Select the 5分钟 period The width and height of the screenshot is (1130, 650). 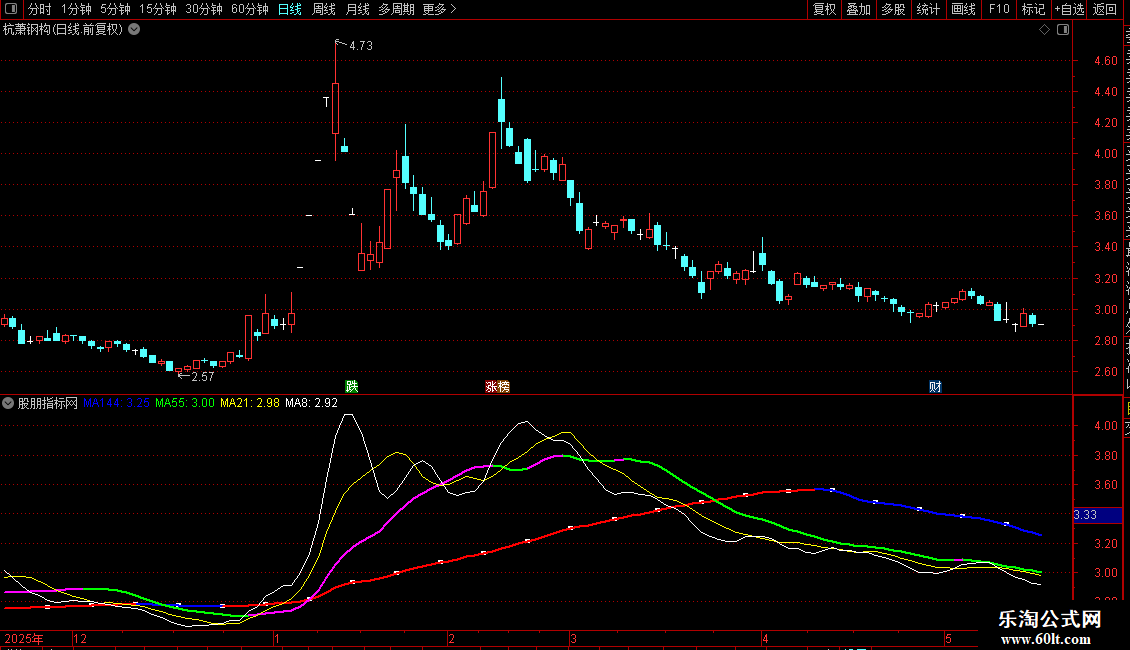pos(115,9)
